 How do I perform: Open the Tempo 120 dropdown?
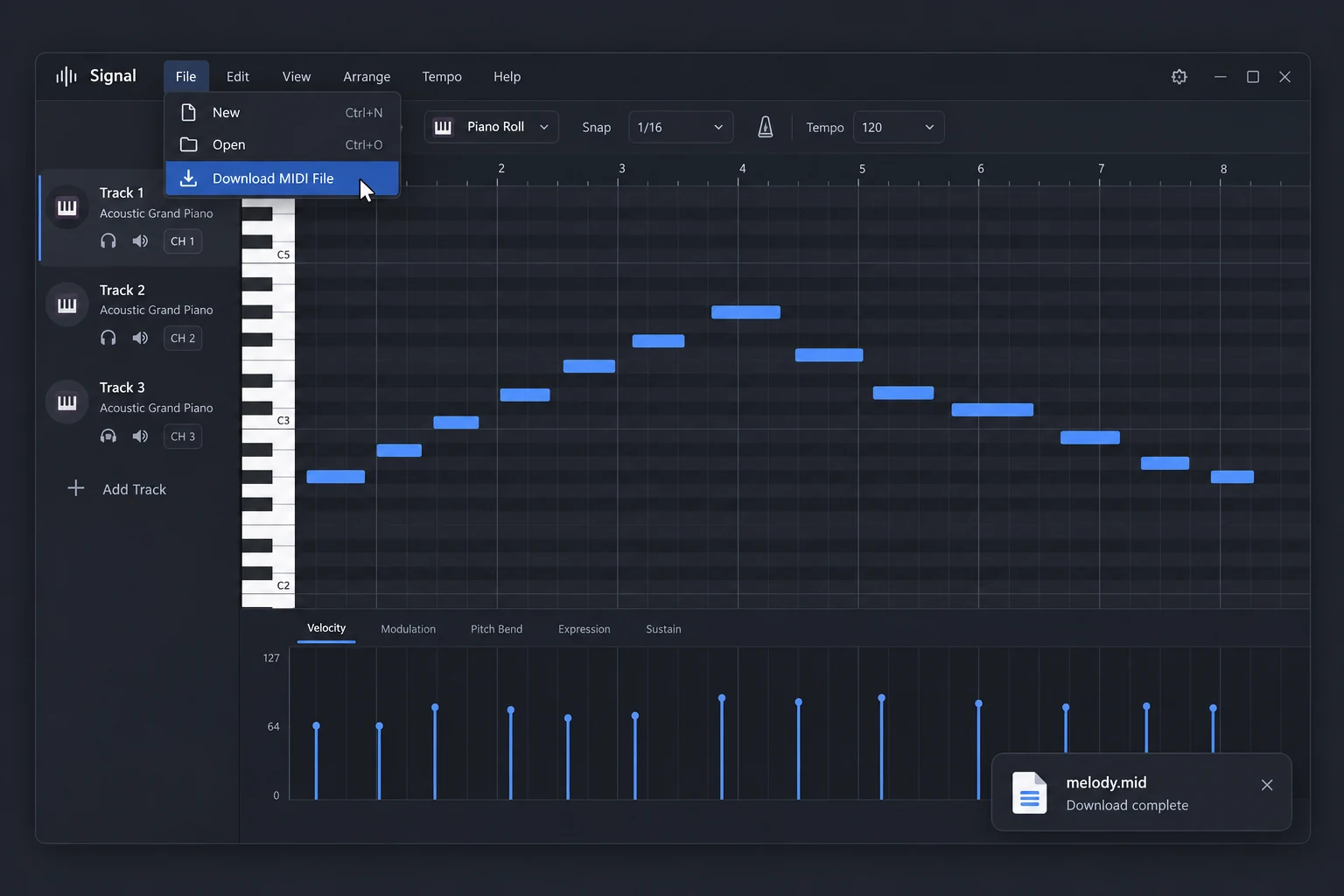(x=899, y=127)
